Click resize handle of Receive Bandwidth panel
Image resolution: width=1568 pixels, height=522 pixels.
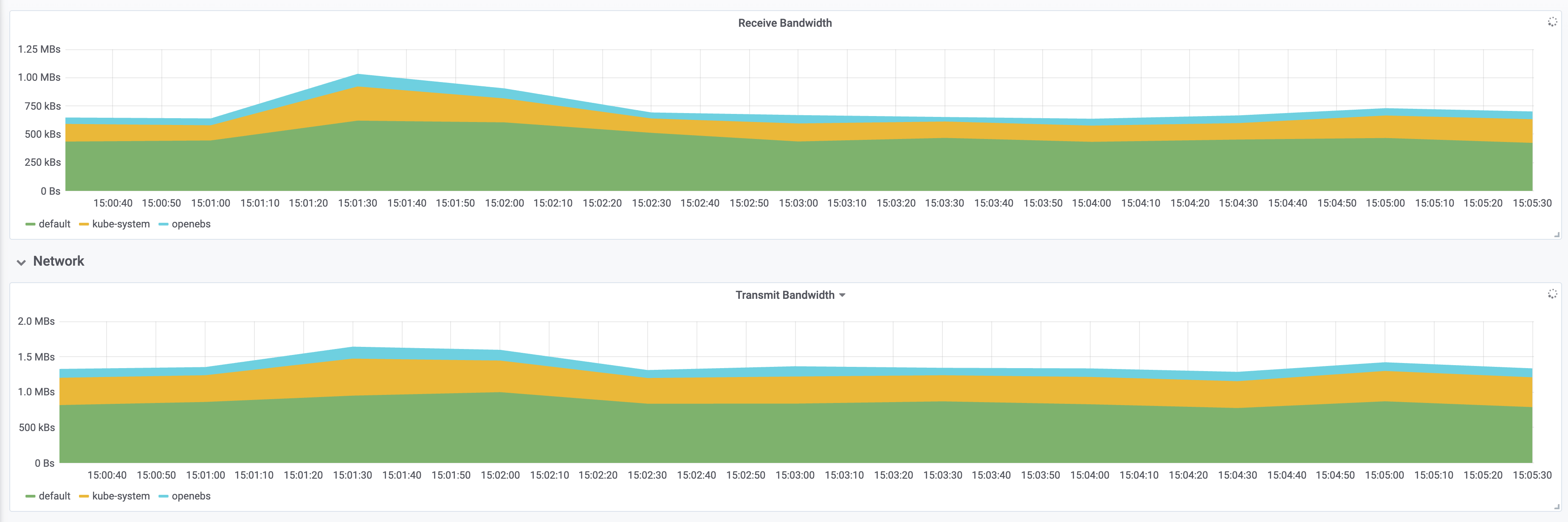[1557, 235]
